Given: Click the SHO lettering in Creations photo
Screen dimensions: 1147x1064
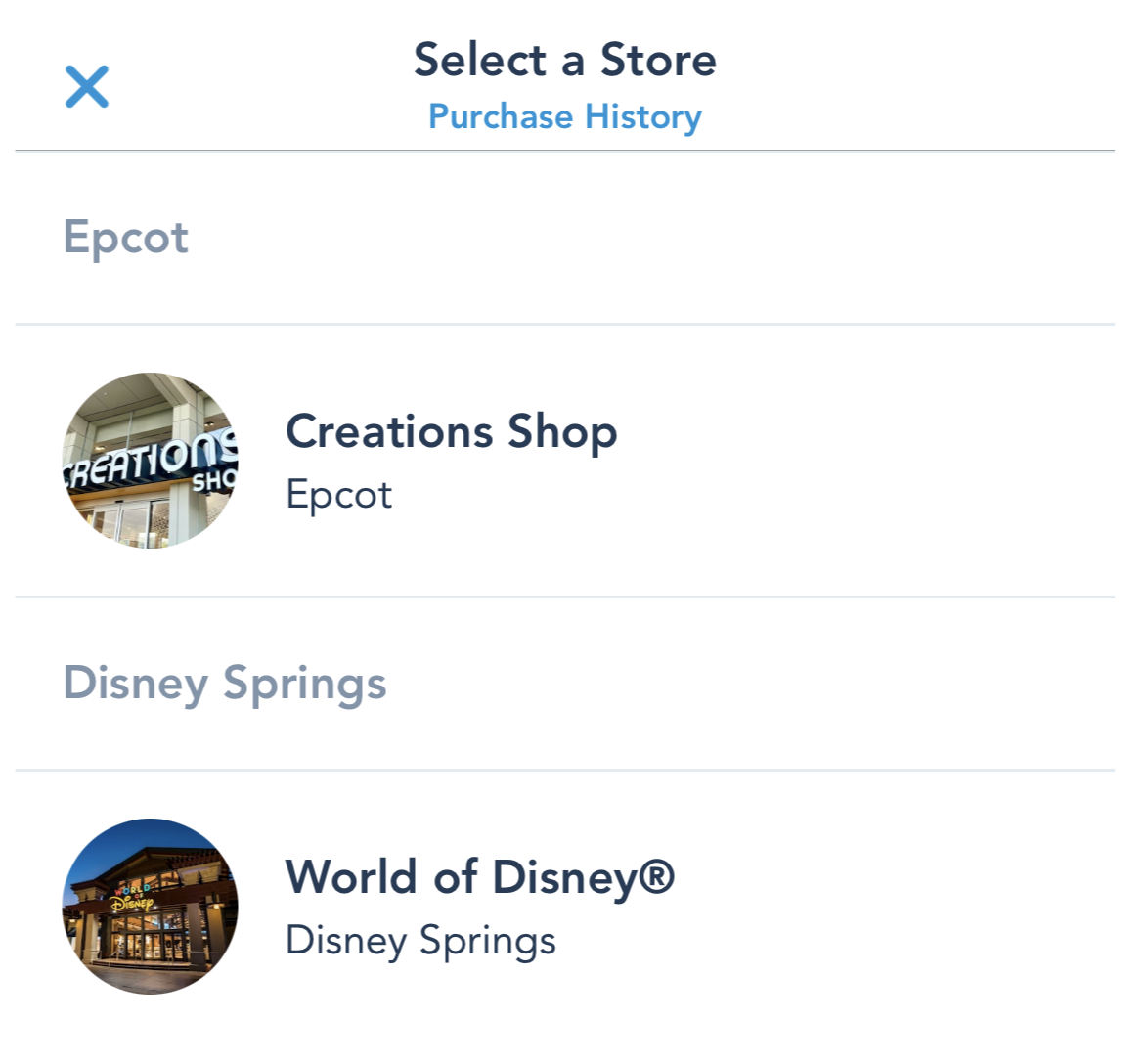Looking at the screenshot, I should (x=213, y=481).
